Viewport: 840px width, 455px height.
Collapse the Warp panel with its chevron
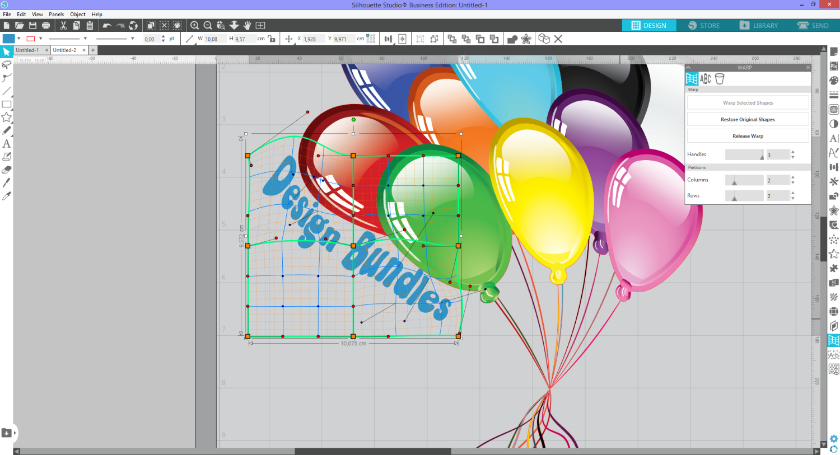[689, 68]
